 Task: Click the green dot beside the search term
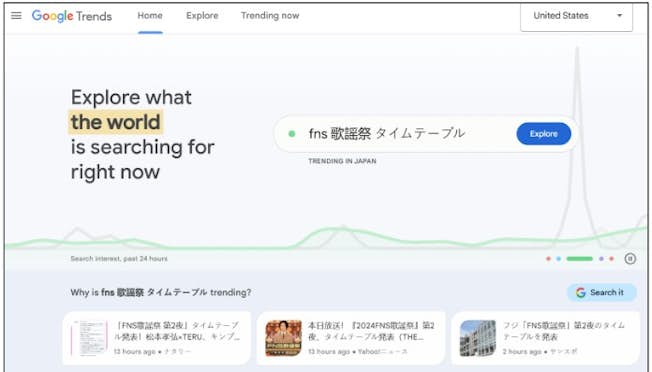pos(292,134)
